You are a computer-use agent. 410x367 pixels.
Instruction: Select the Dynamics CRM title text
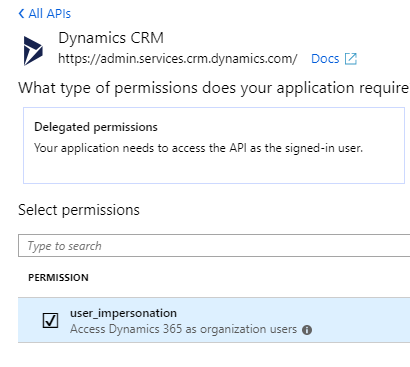[111, 38]
